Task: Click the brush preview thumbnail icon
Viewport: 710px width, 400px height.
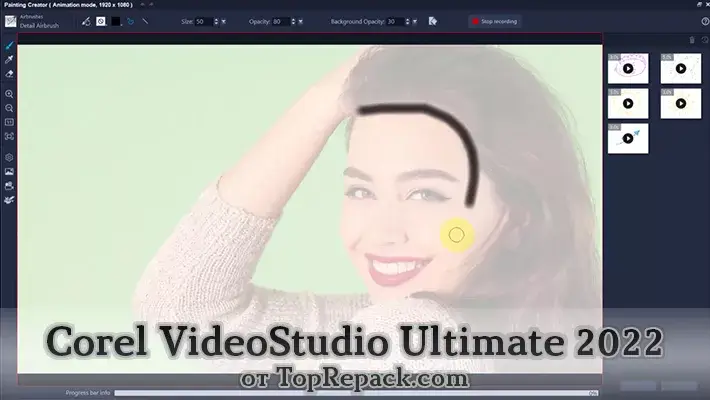Action: tap(10, 21)
